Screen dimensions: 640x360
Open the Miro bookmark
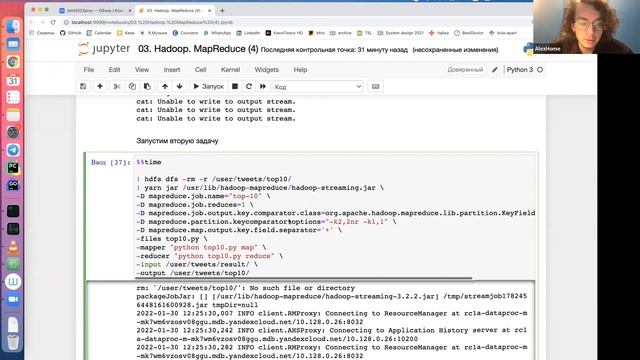[x=317, y=33]
